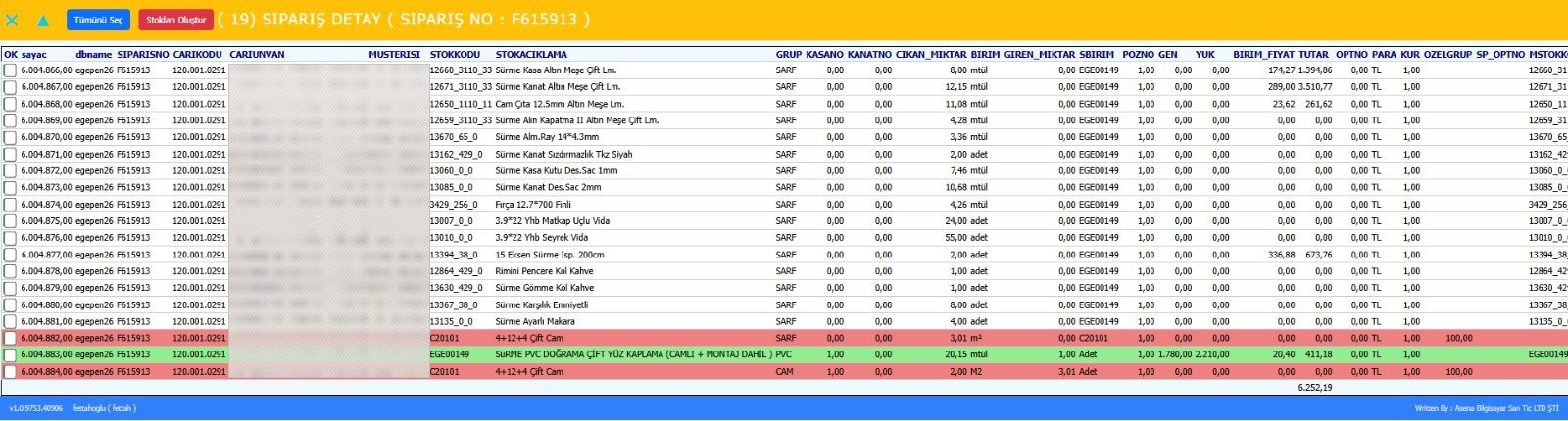Click the CARIKODU column header
Image resolution: width=1568 pixels, height=421 pixels.
click(x=198, y=55)
